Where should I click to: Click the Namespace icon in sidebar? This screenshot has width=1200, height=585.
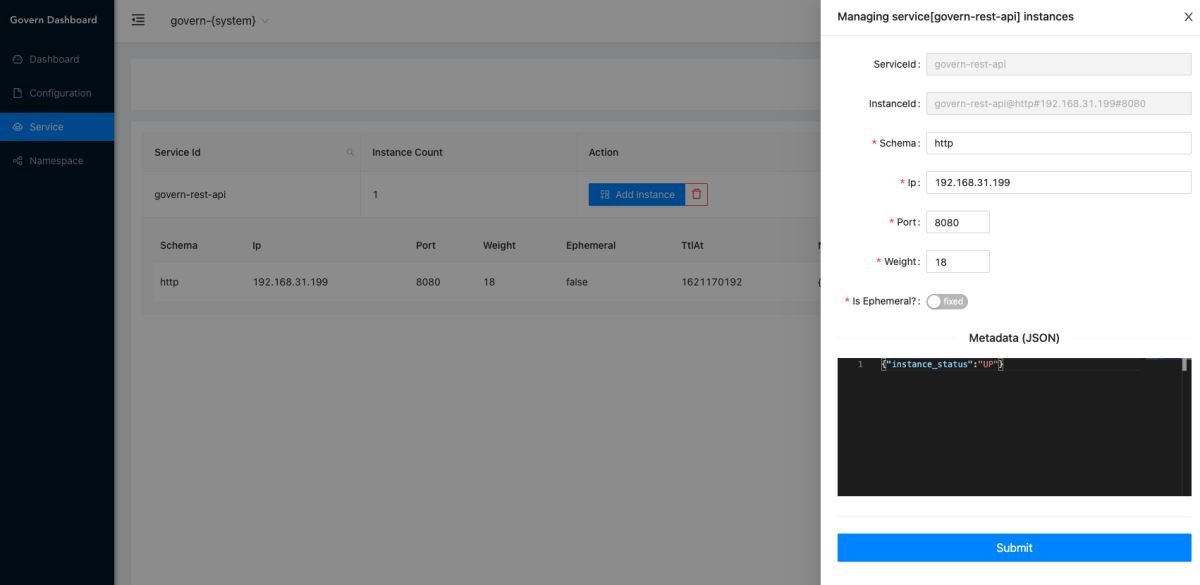tap(17, 161)
